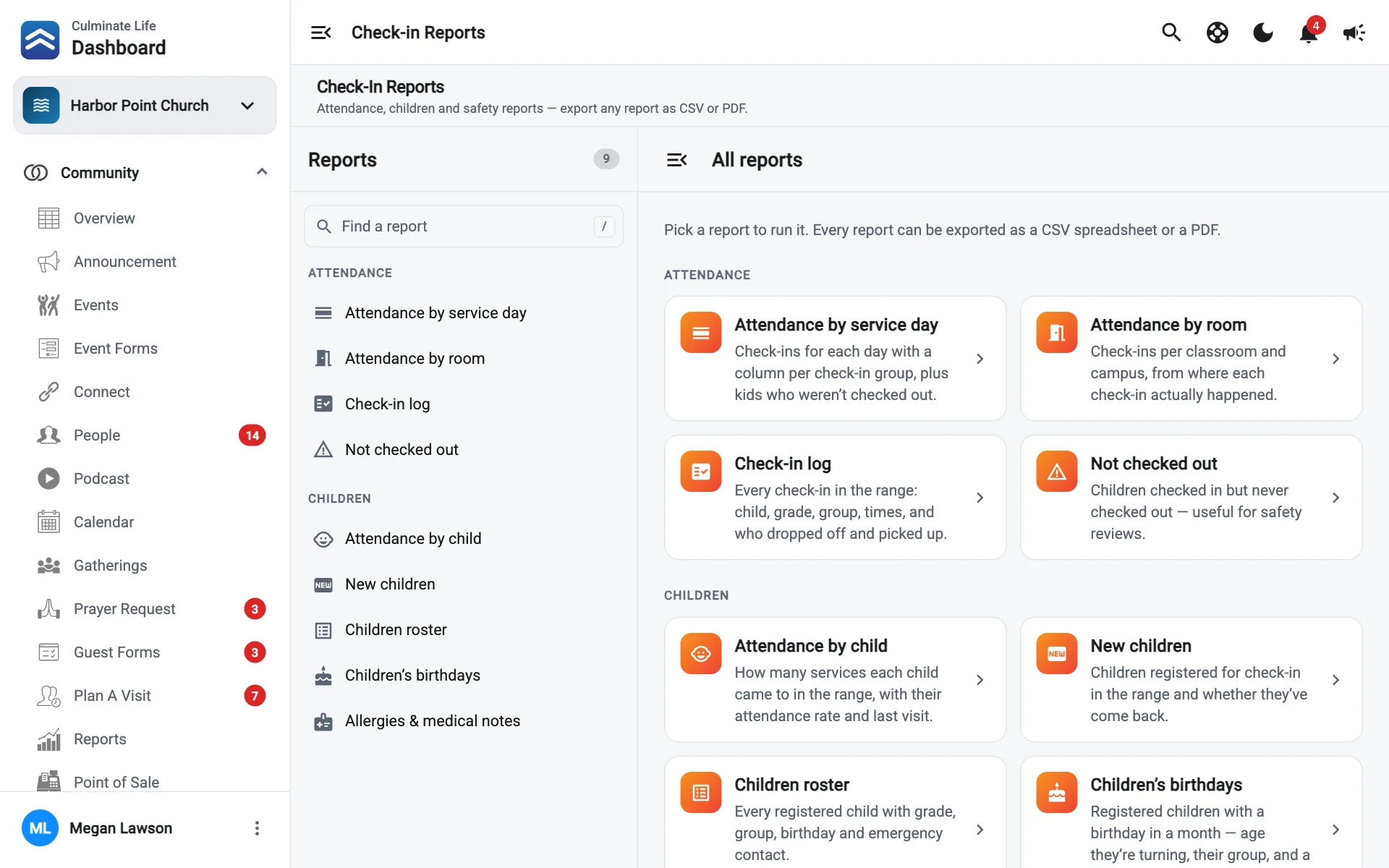Open Attendance by service day card chevron
Viewport: 1389px width, 868px height.
[x=980, y=359]
